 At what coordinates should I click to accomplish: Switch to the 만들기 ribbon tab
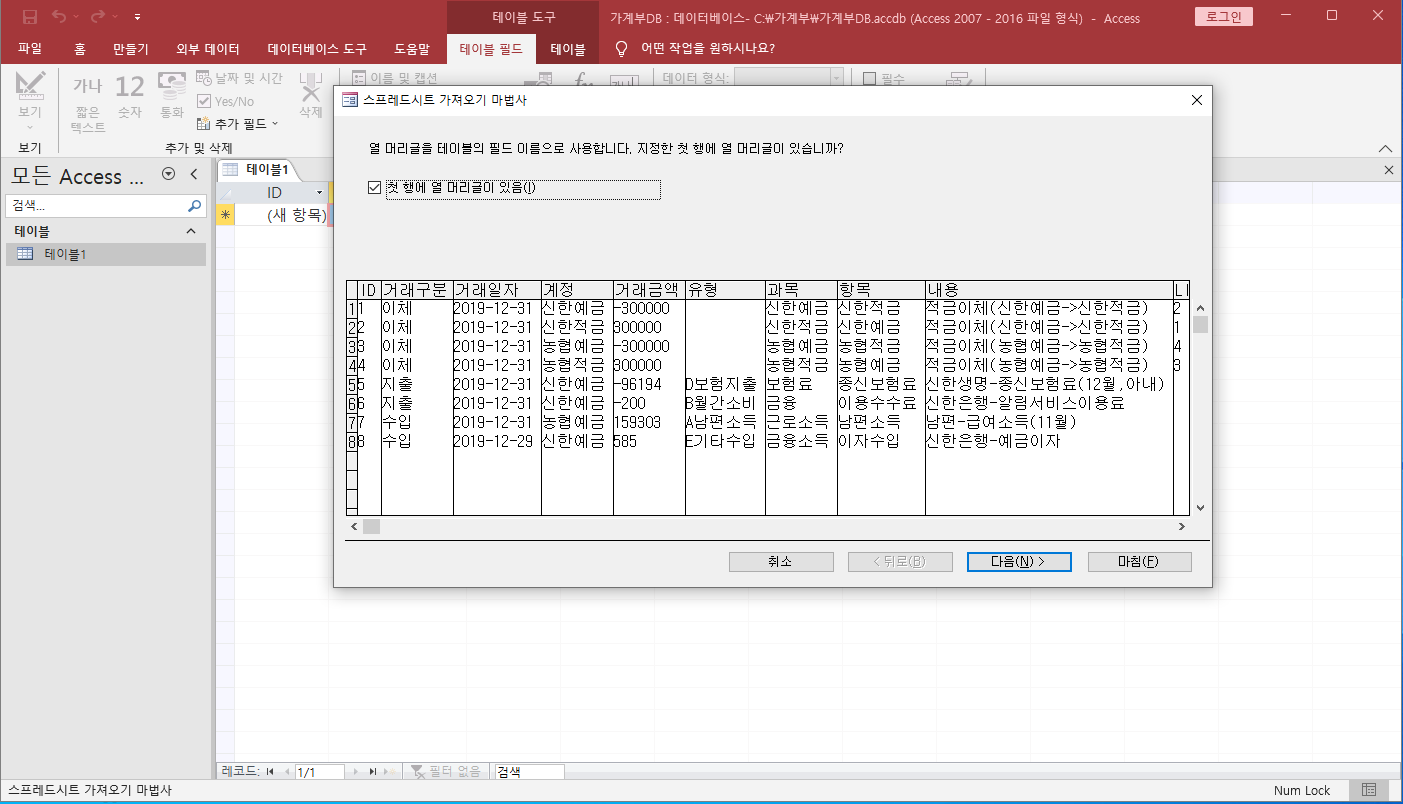pyautogui.click(x=131, y=48)
